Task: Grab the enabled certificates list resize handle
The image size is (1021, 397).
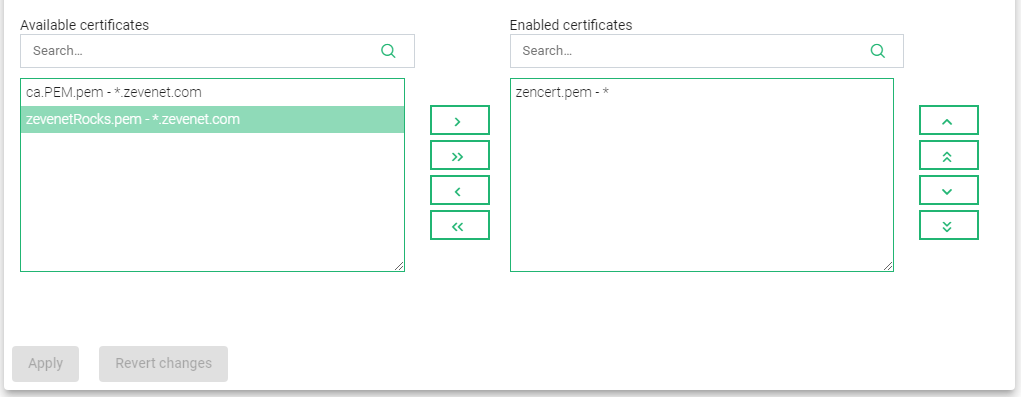Action: (x=888, y=266)
